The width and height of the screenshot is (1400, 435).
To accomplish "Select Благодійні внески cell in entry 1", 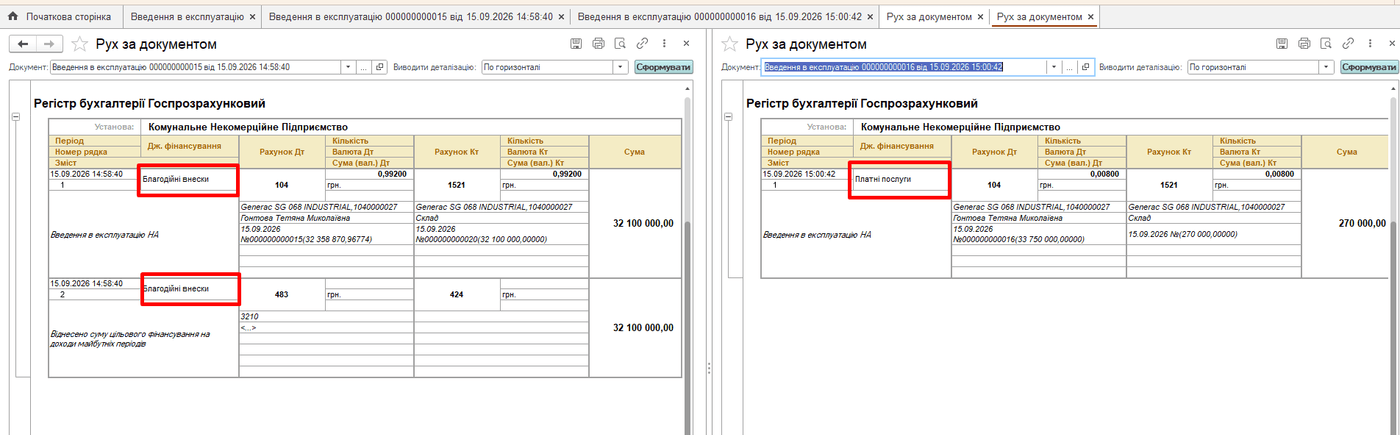I will 189,179.
